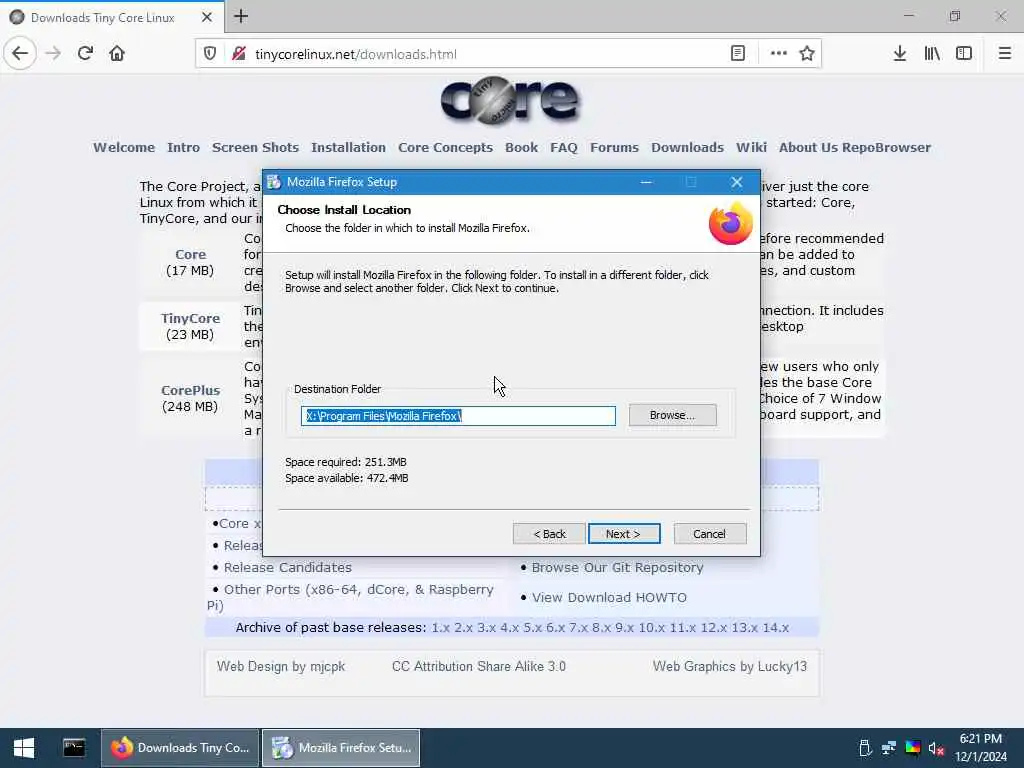
Task: Open Browse Our Git Repository link
Action: (x=617, y=568)
